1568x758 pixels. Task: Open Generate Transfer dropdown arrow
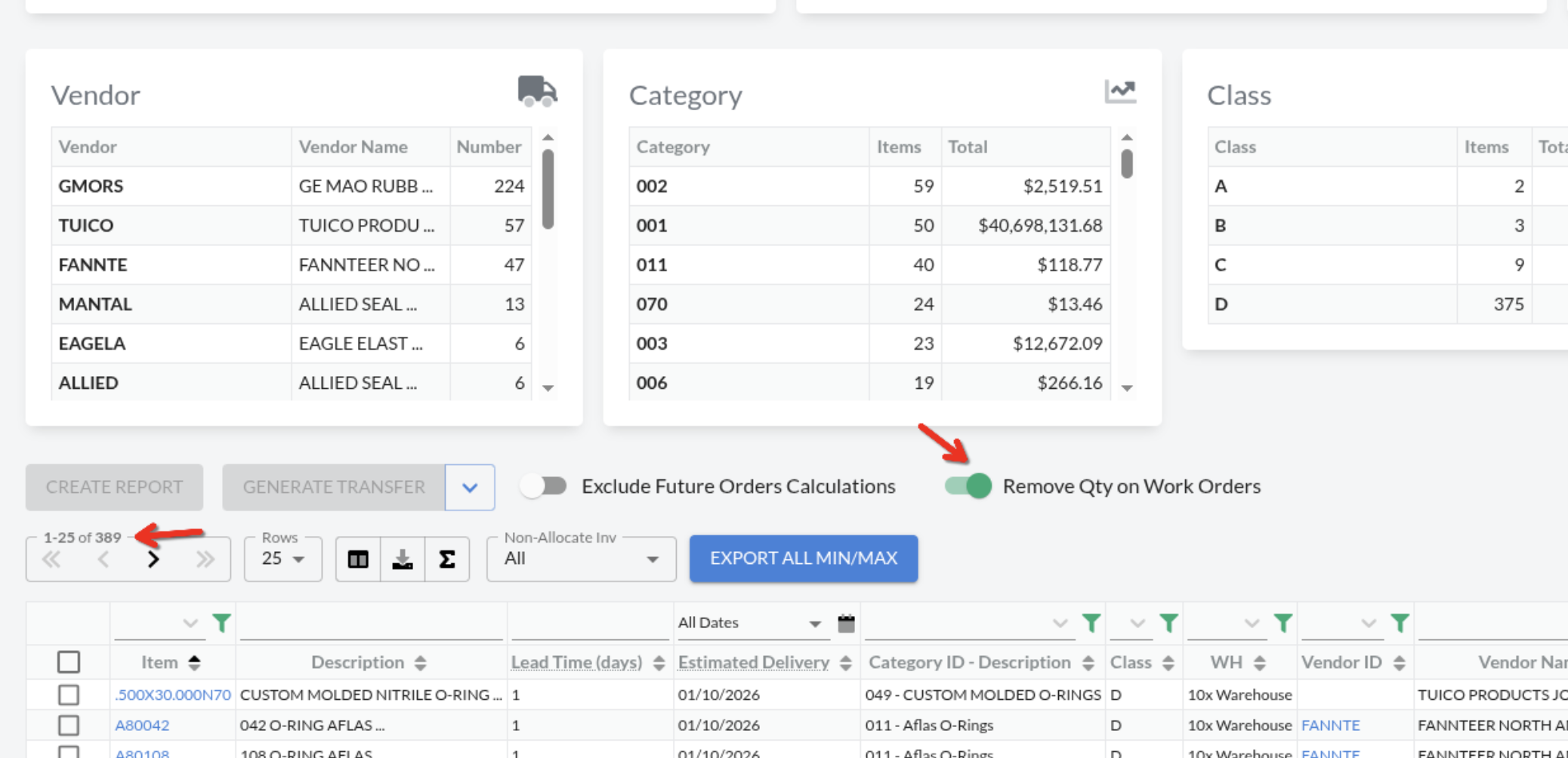click(470, 488)
